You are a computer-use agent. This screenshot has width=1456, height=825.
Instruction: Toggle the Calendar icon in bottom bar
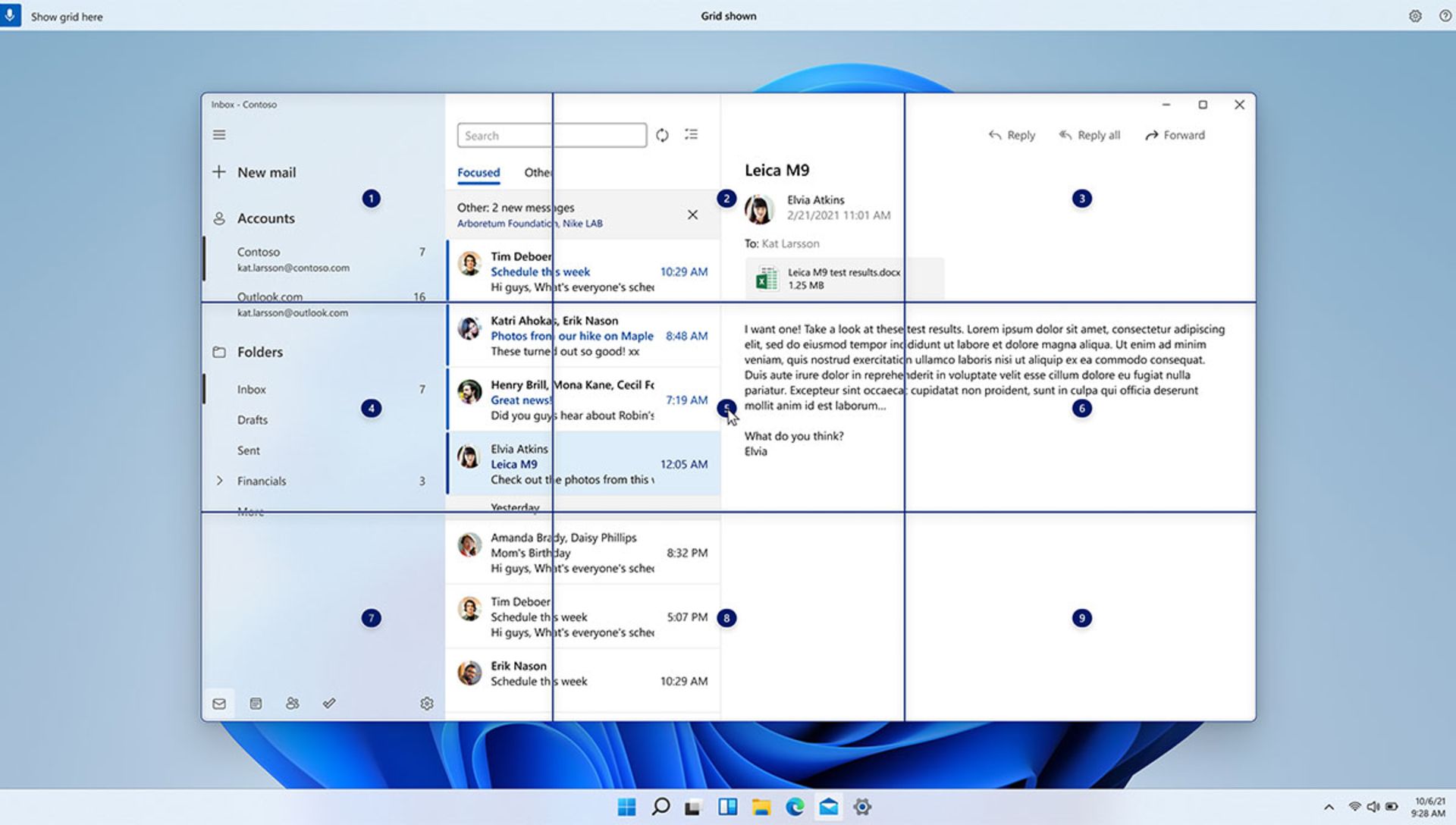pyautogui.click(x=256, y=703)
